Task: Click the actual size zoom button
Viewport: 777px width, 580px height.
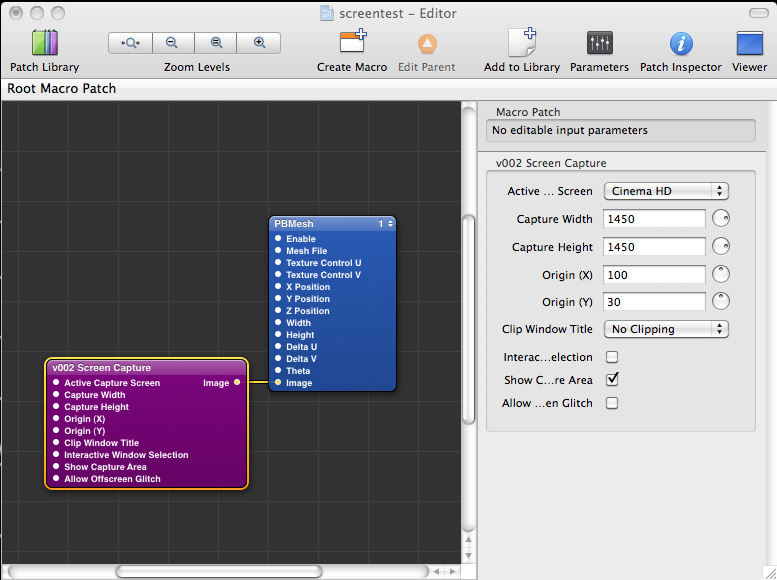Action: point(216,43)
